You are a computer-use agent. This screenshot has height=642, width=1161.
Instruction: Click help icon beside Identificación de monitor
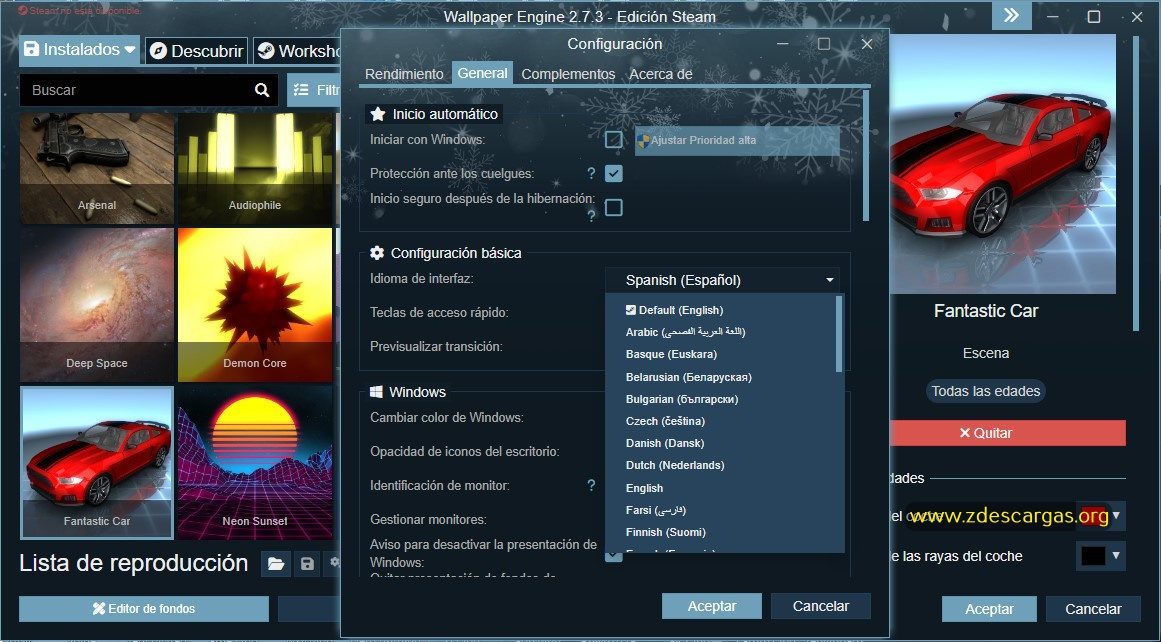click(591, 485)
